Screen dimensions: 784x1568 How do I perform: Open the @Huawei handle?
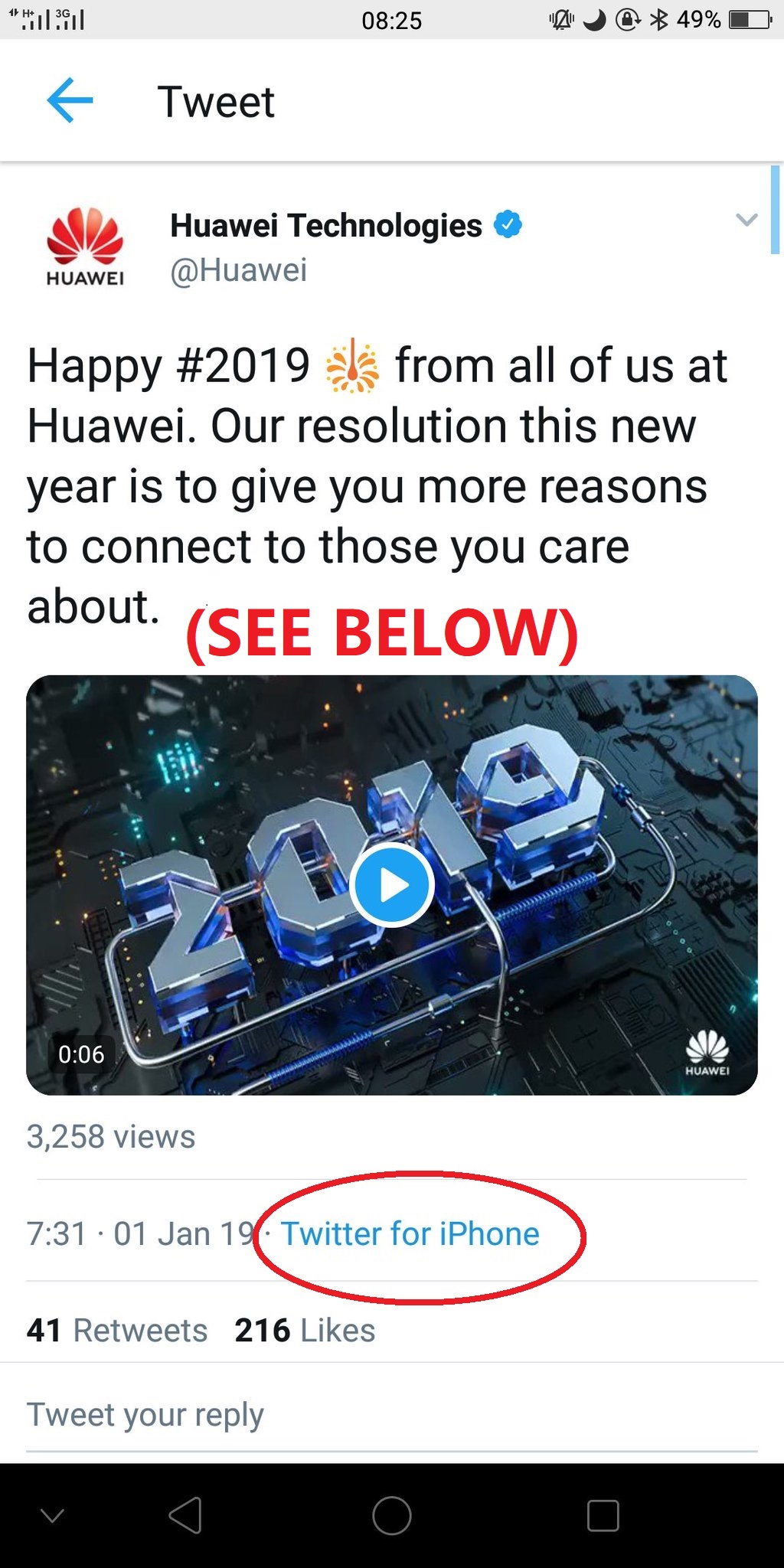pyautogui.click(x=238, y=270)
